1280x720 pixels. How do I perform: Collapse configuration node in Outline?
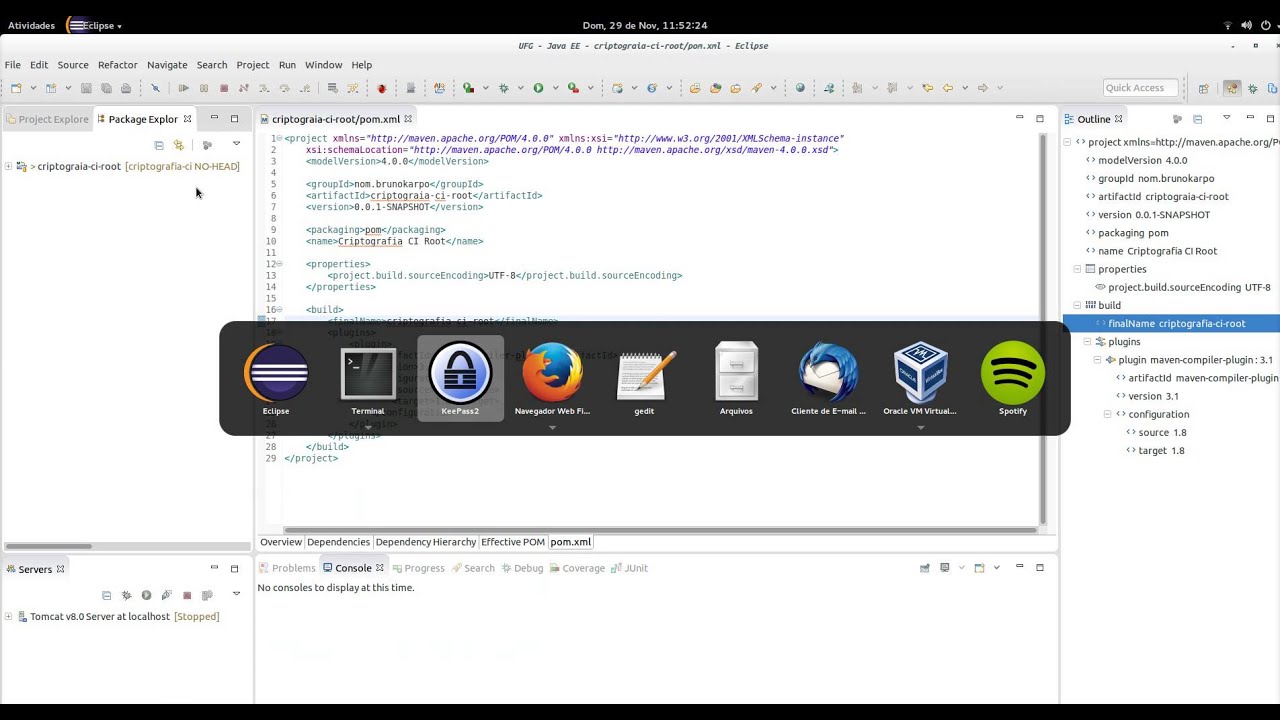point(1107,414)
